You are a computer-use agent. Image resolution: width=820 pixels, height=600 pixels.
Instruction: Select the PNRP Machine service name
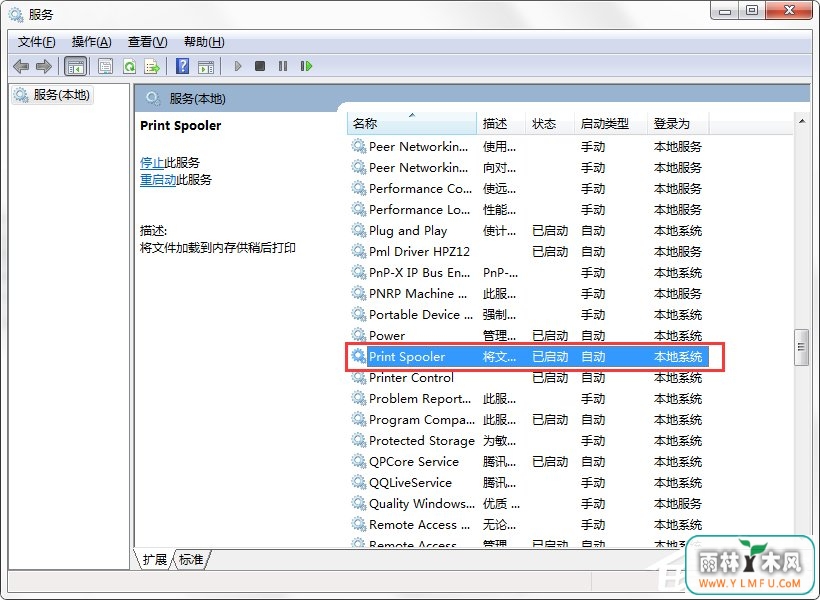pyautogui.click(x=418, y=293)
